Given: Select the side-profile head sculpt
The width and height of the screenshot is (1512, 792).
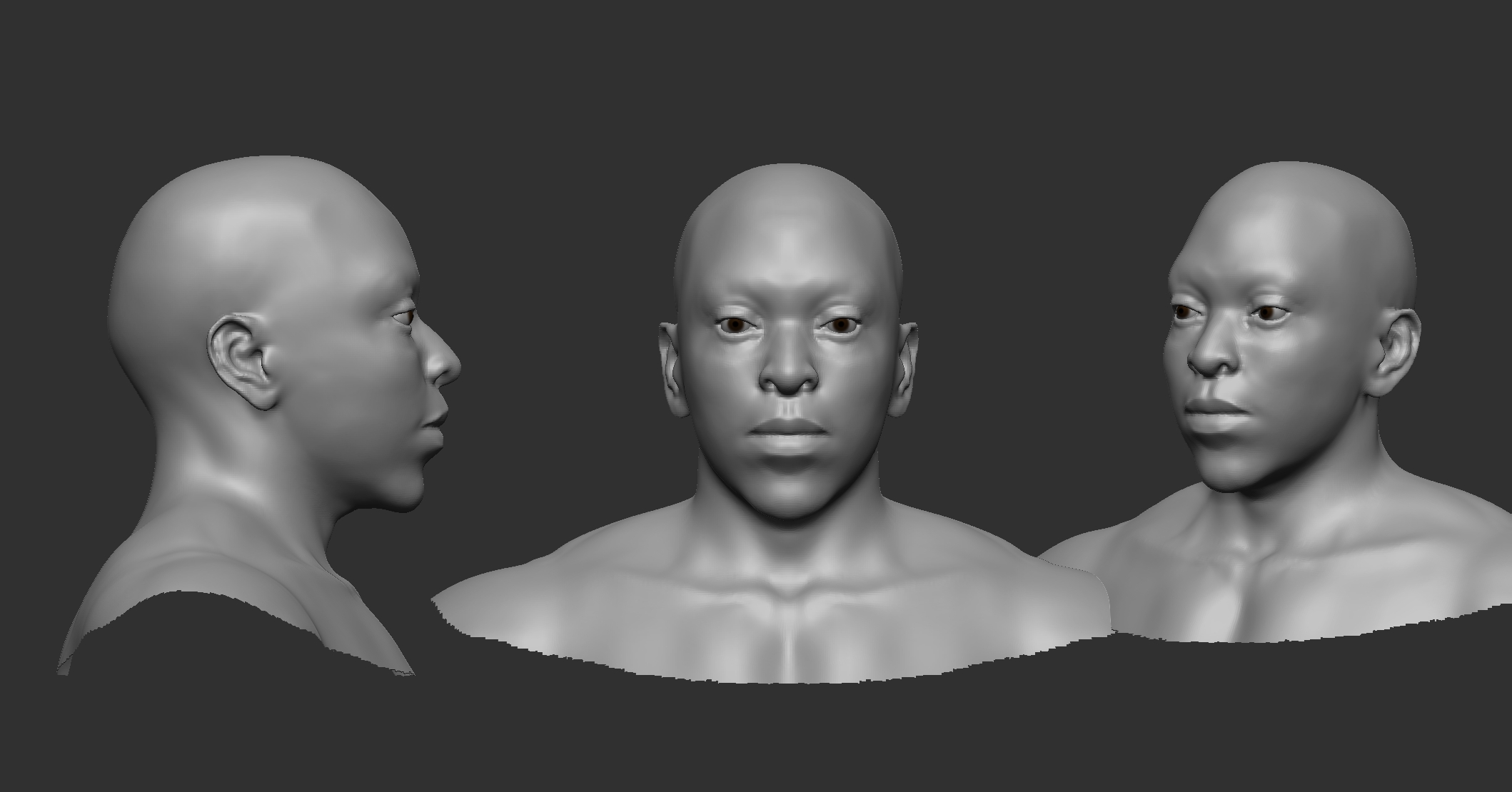Looking at the screenshot, I should pyautogui.click(x=258, y=415).
